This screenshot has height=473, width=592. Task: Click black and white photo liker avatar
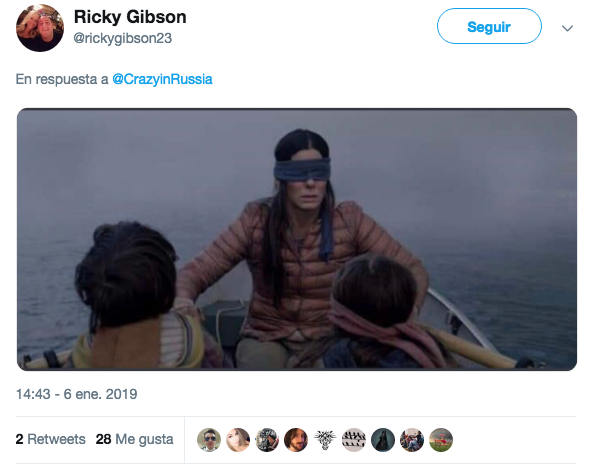(x=267, y=440)
